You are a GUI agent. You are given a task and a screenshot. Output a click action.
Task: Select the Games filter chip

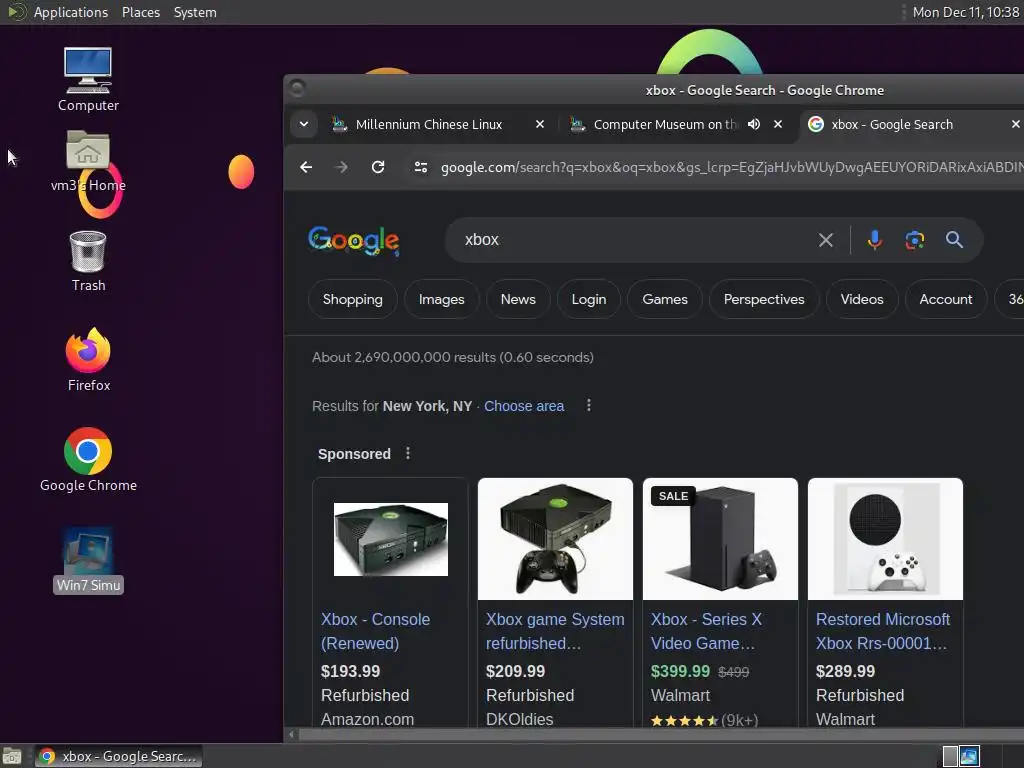click(x=665, y=299)
